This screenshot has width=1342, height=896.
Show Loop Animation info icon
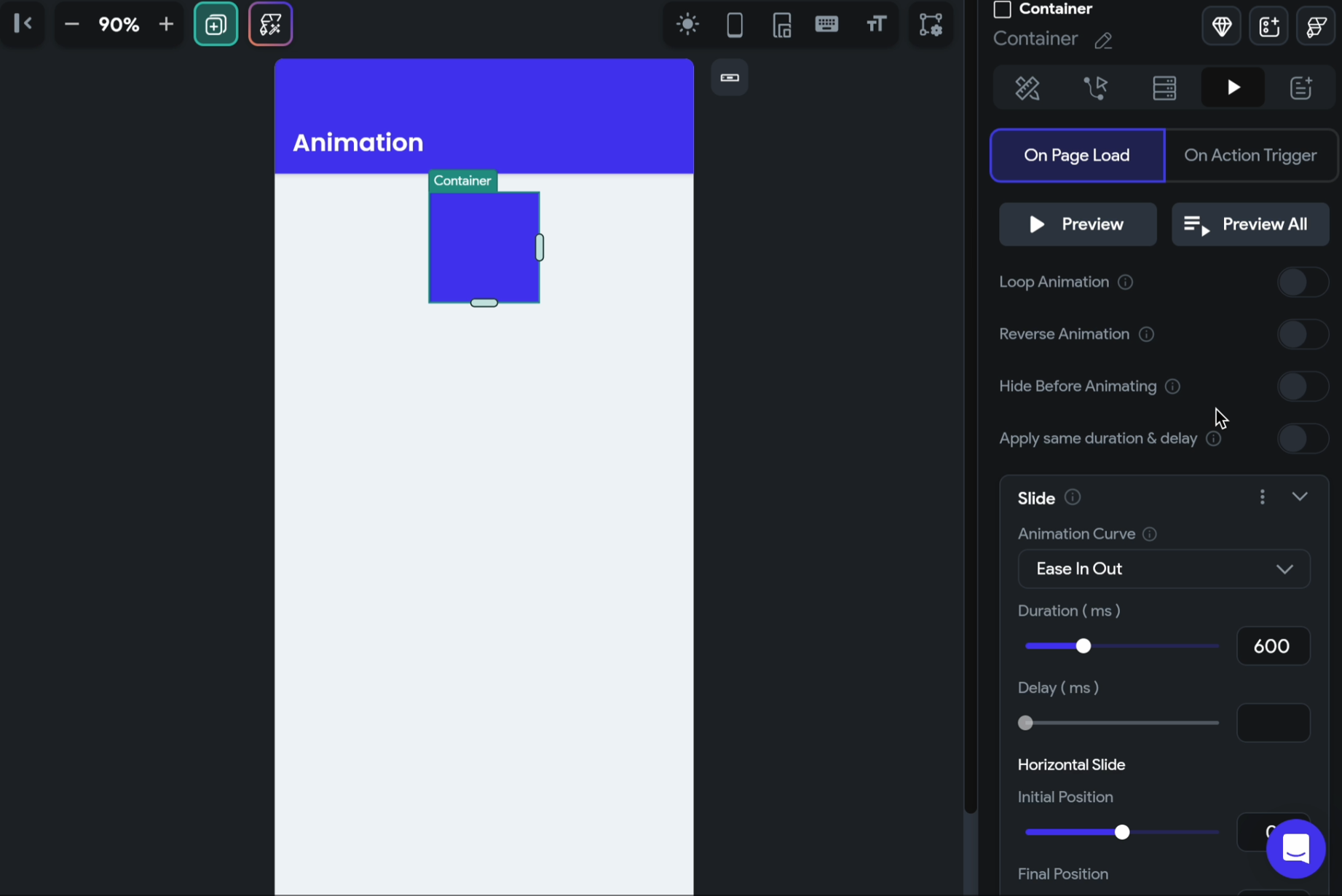click(x=1125, y=282)
